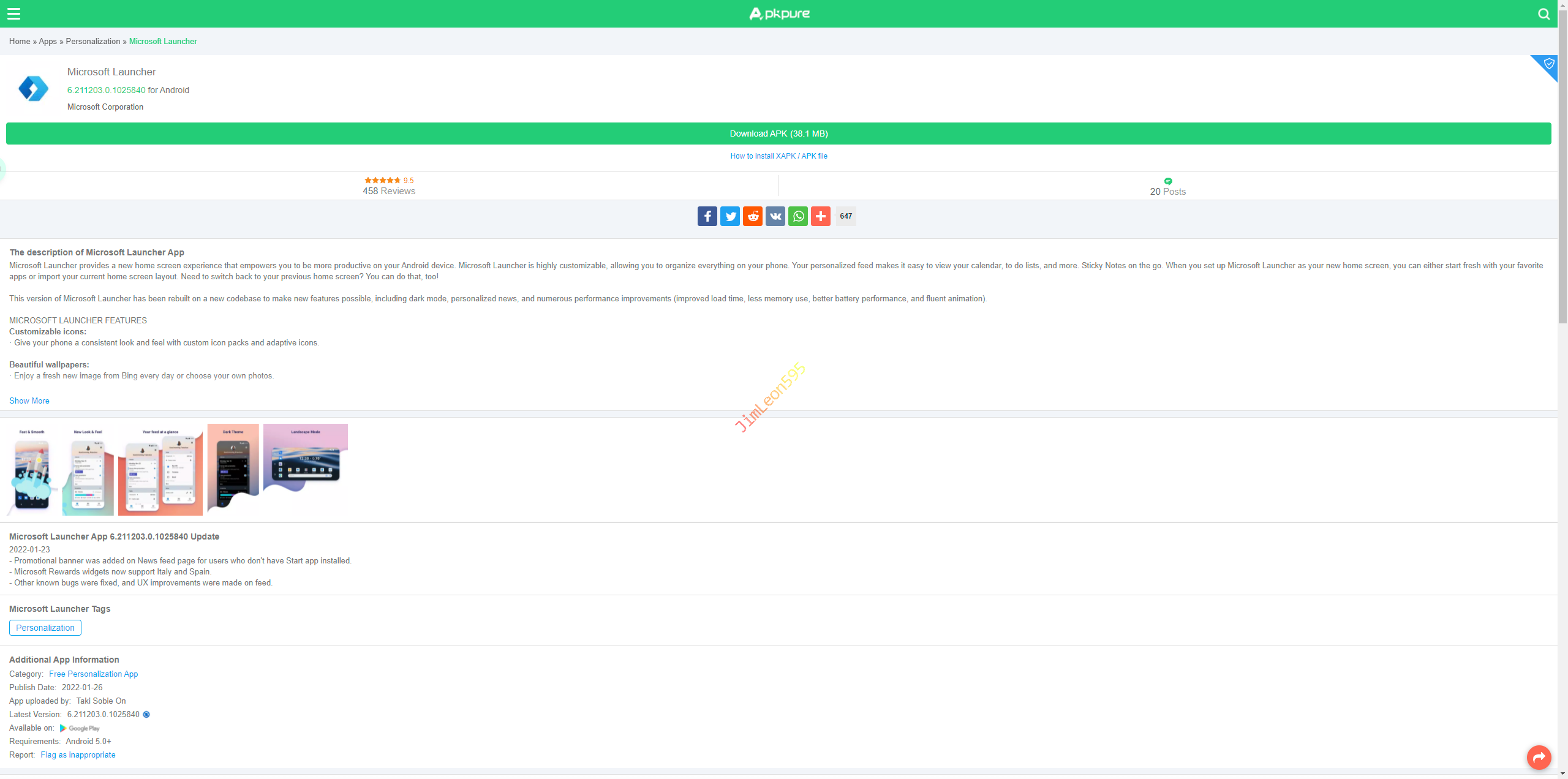
Task: Click the floating red share button
Action: click(x=1539, y=758)
